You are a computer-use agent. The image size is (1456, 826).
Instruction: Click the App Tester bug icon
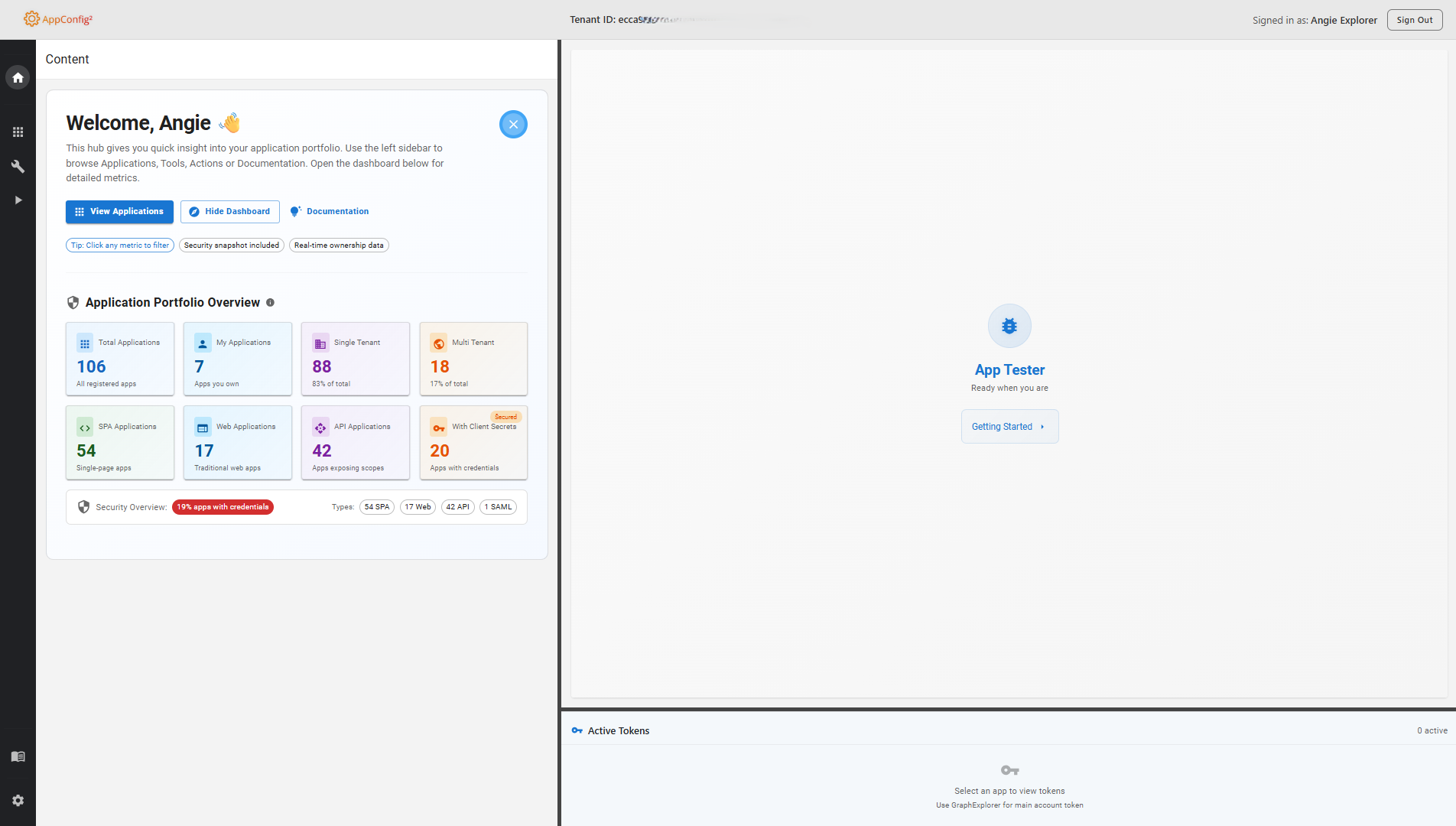[x=1009, y=326]
